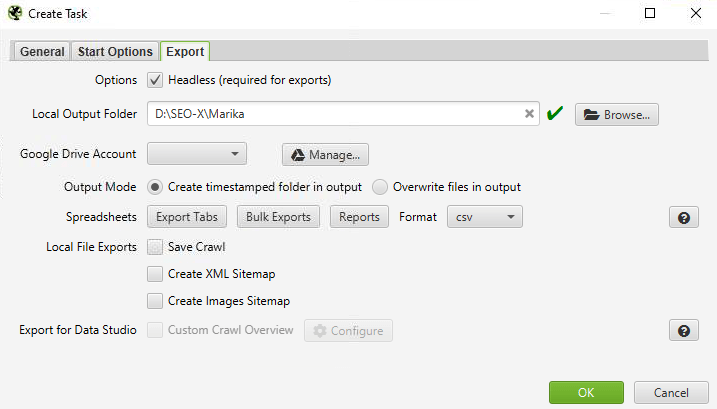Open help for Data Studio export

pos(683,331)
